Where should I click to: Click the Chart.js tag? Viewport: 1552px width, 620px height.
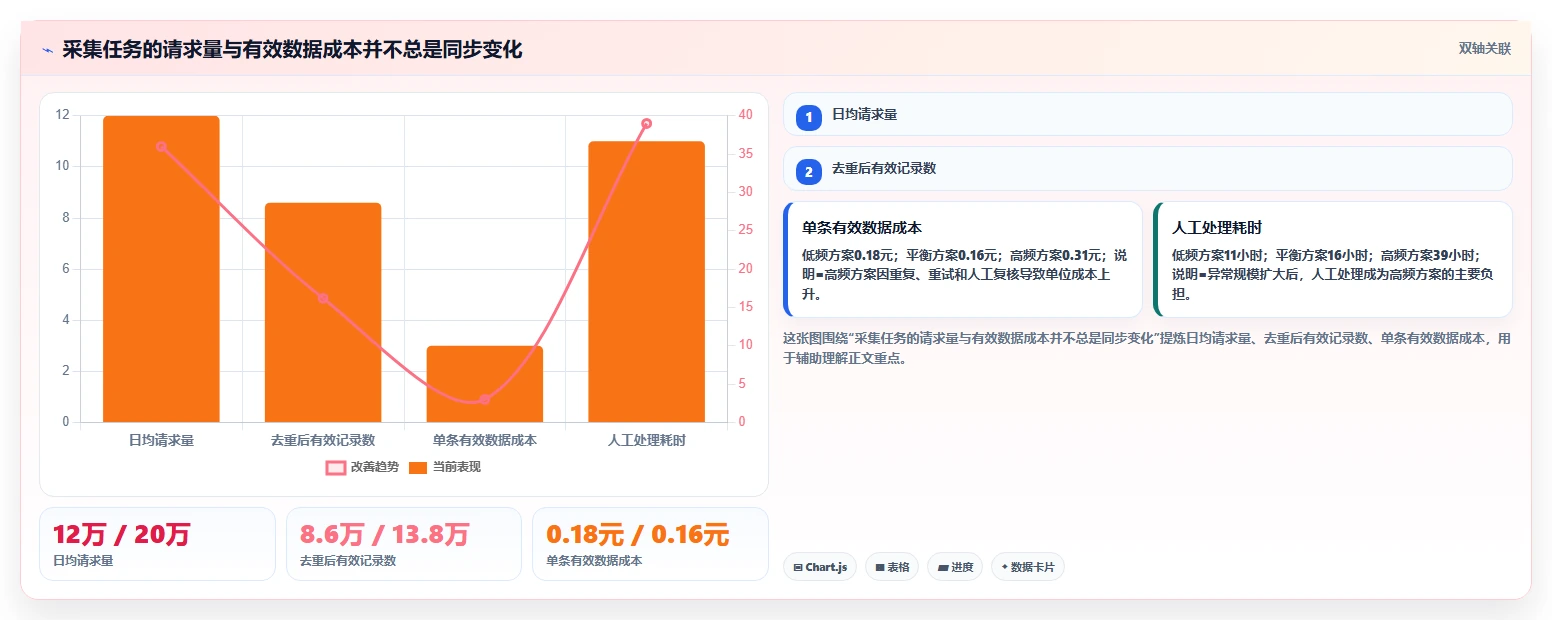pos(819,567)
